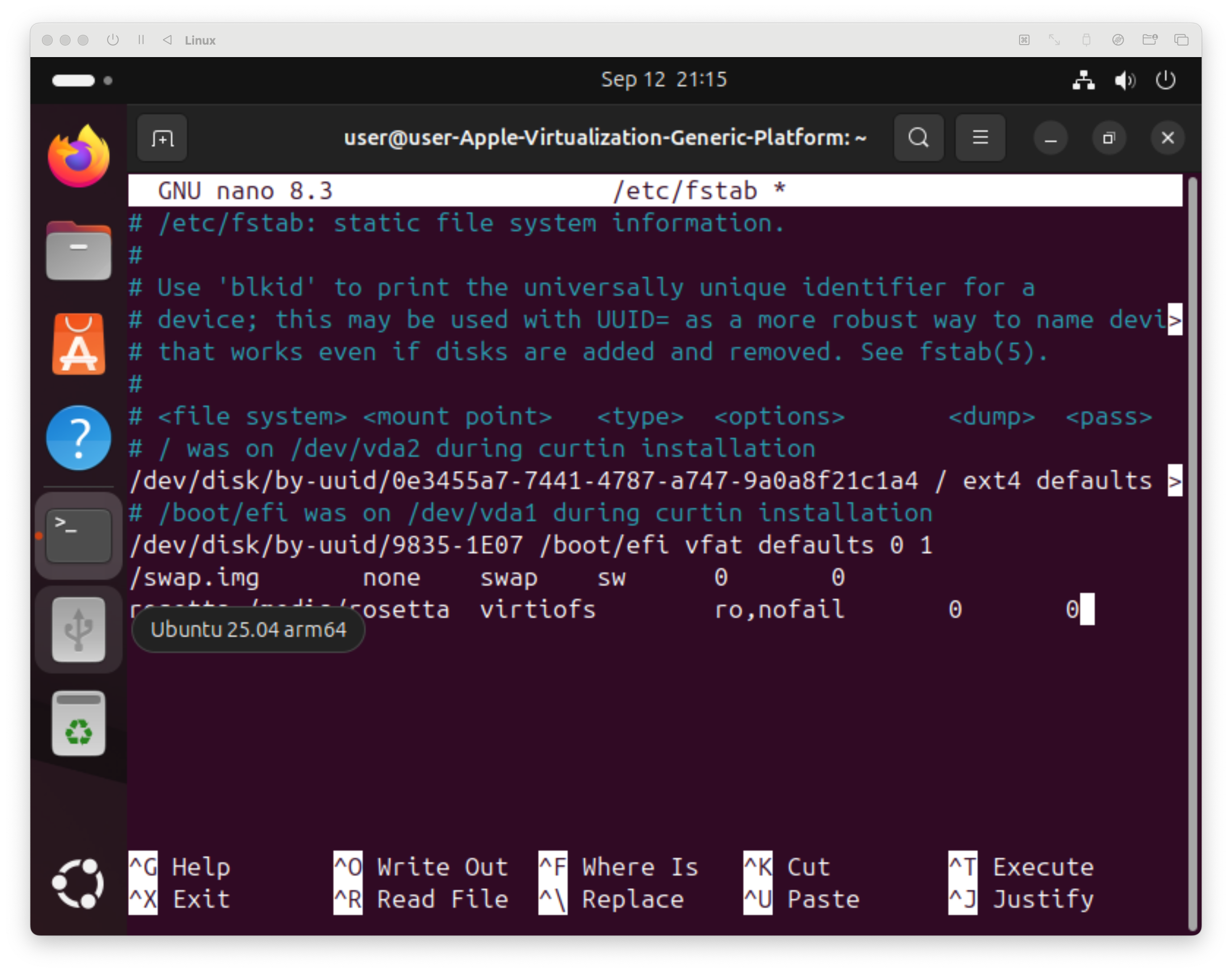Open the terminal hamburger menu

click(980, 138)
